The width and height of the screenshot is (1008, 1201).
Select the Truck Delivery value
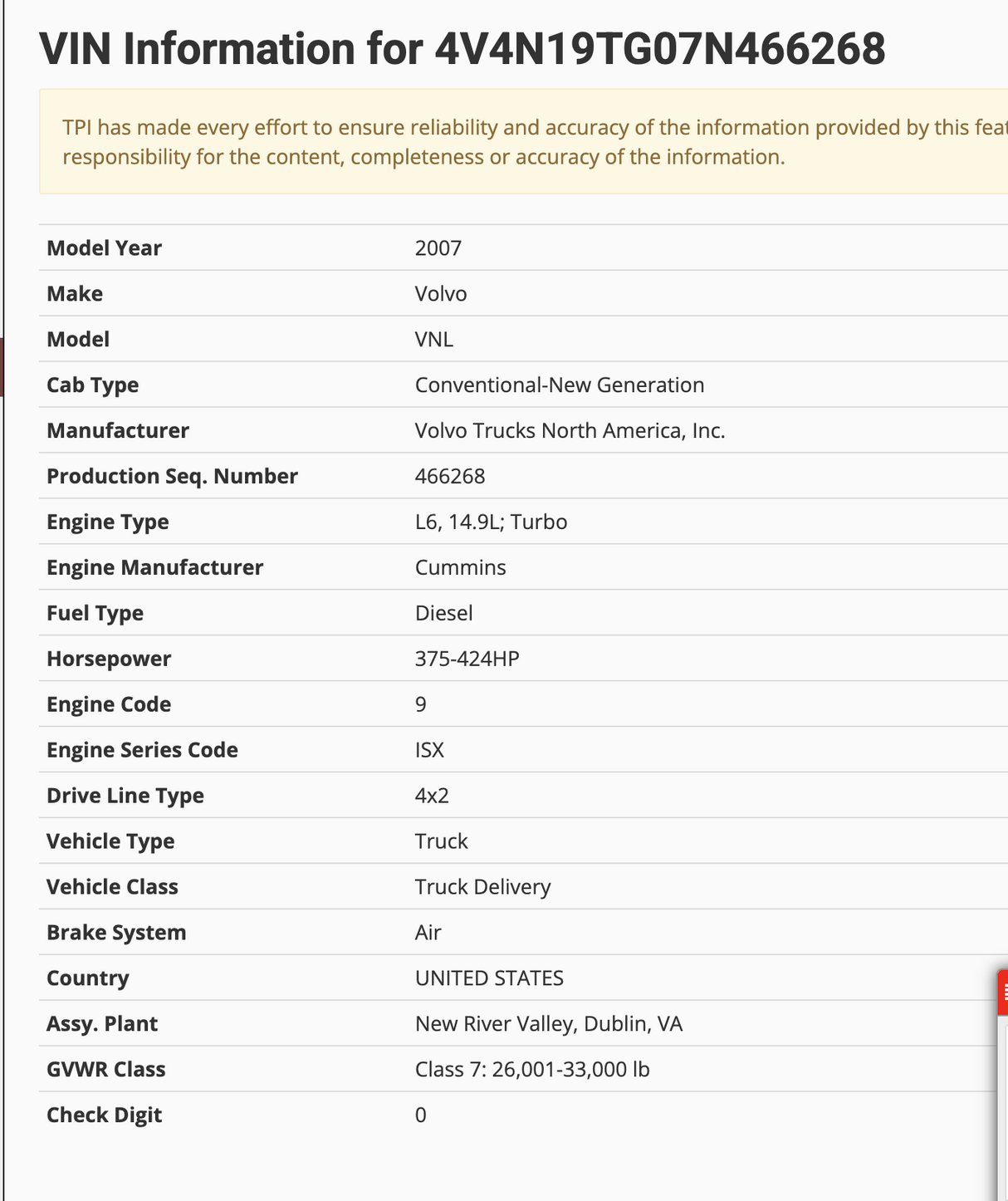point(483,888)
